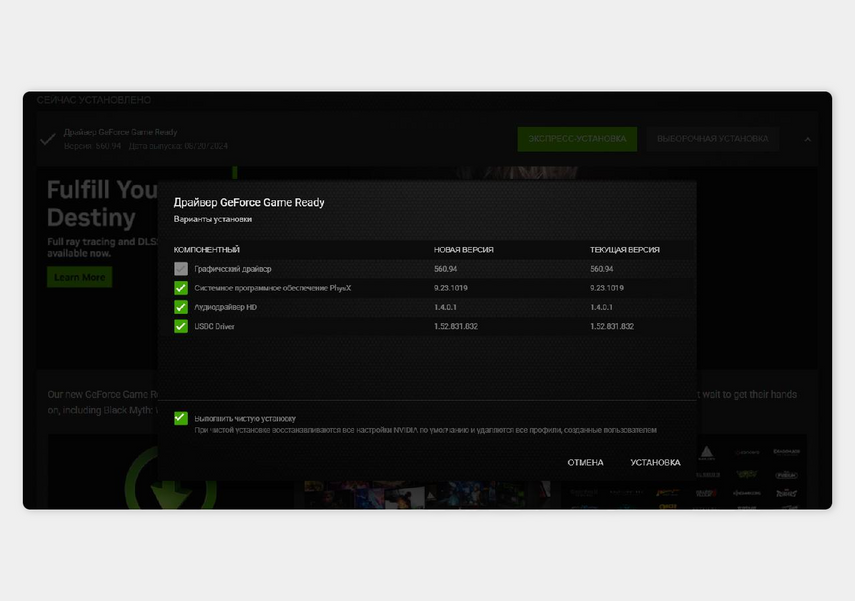Click 1.4.0.1 in the ТЕКУЩАЯ ВЕРСИЯ column
Screen dimensions: 855x601
[x=601, y=307]
